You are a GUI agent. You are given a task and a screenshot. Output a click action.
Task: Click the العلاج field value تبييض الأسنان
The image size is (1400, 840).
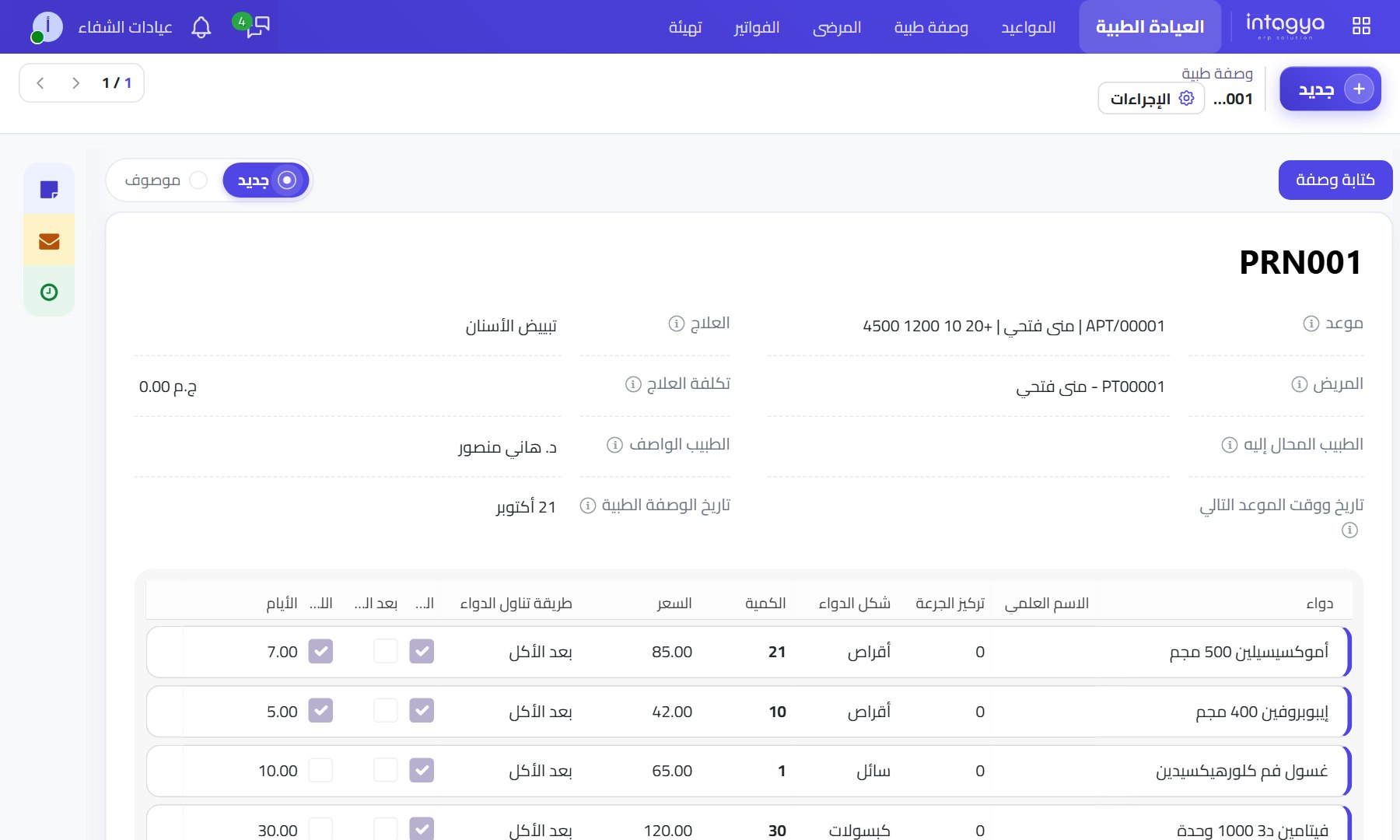pyautogui.click(x=511, y=326)
